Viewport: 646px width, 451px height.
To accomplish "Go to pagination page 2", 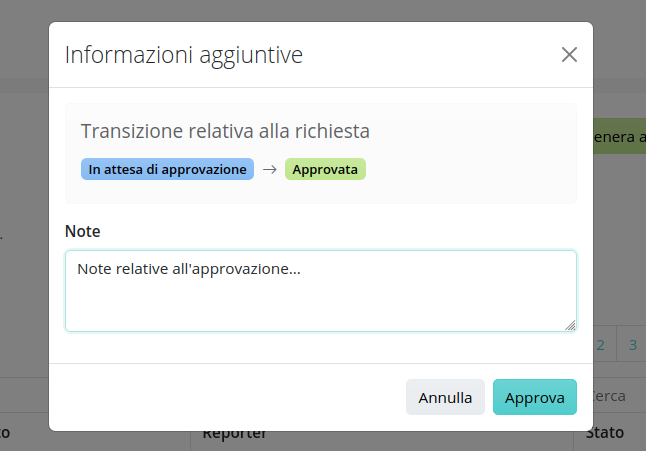I will coord(601,345).
